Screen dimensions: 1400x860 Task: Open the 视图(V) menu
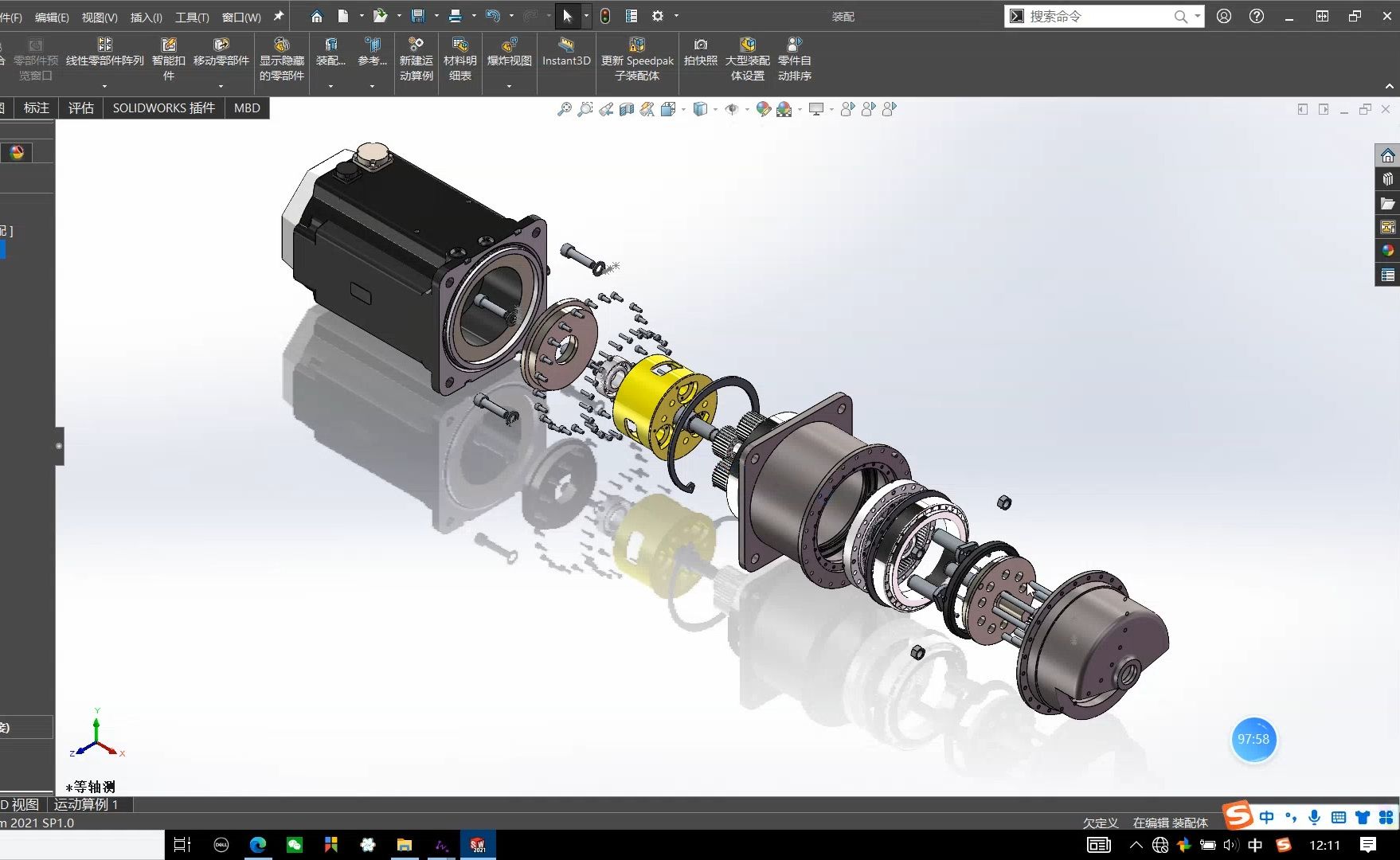pyautogui.click(x=100, y=17)
